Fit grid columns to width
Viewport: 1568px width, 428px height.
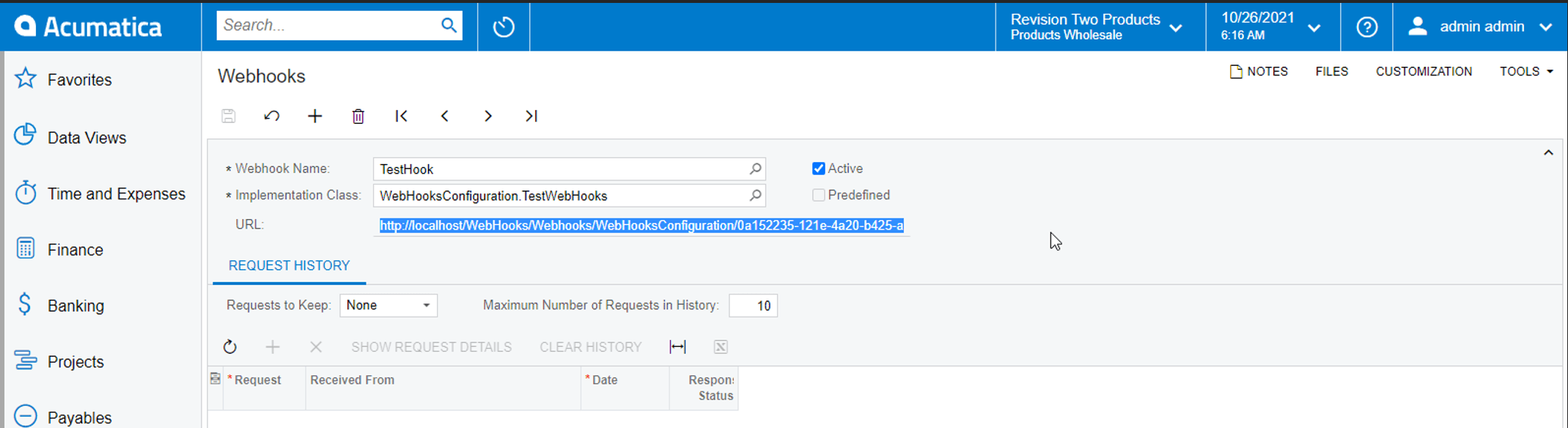(678, 347)
